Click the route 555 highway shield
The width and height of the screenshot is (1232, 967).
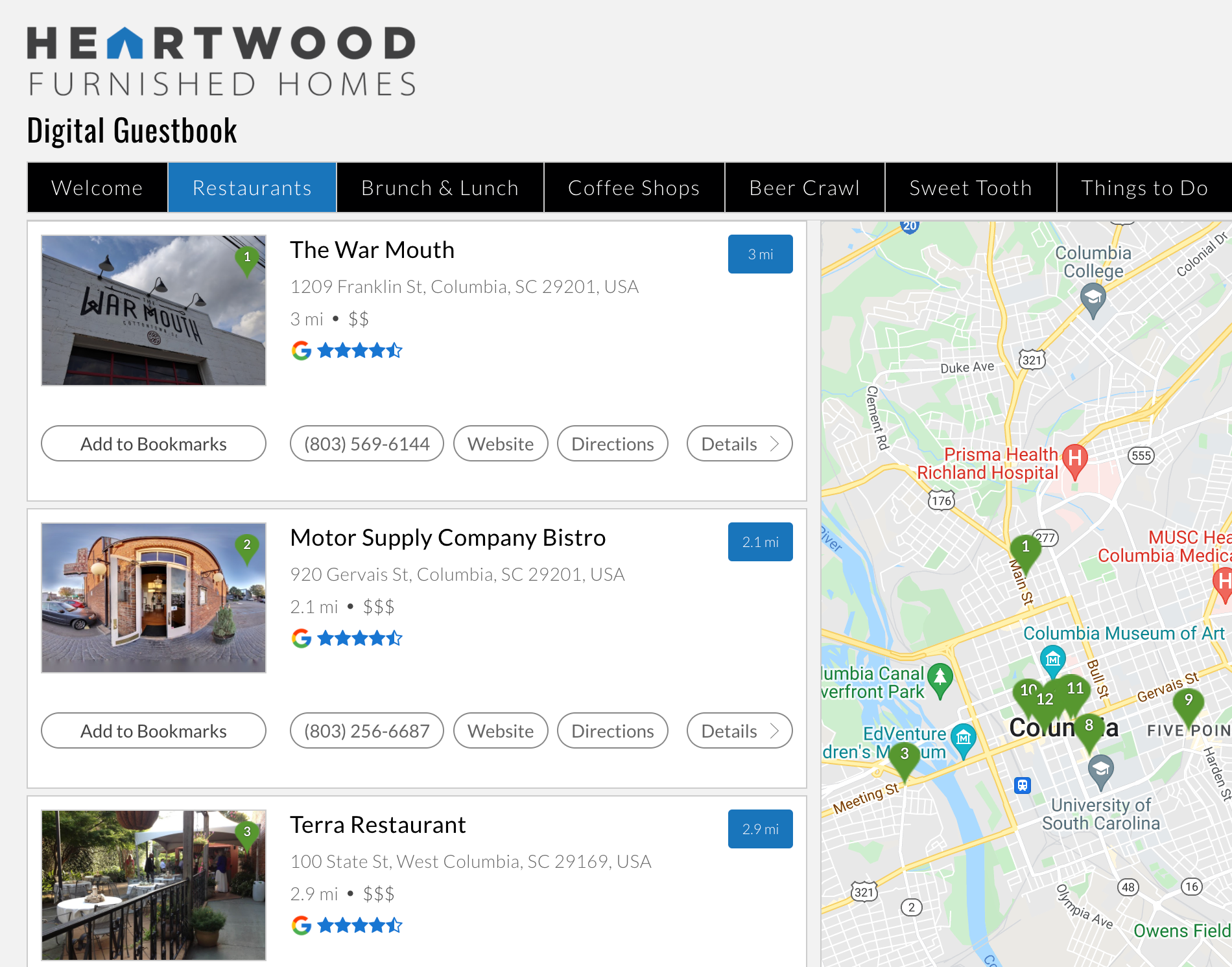click(x=1141, y=455)
